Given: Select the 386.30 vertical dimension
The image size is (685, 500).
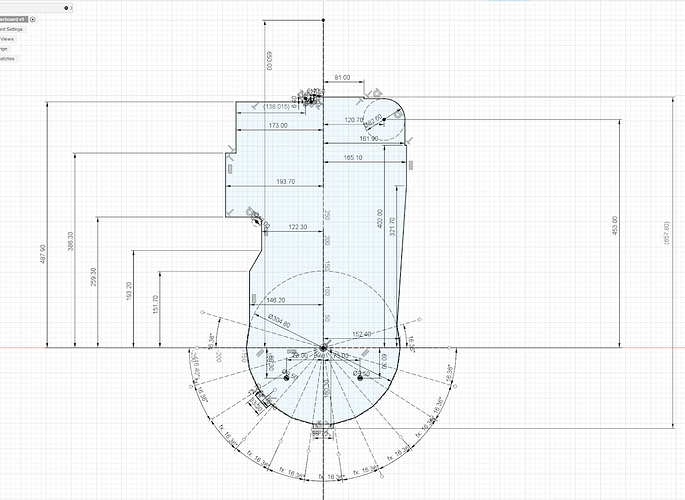Looking at the screenshot, I should coord(70,241).
